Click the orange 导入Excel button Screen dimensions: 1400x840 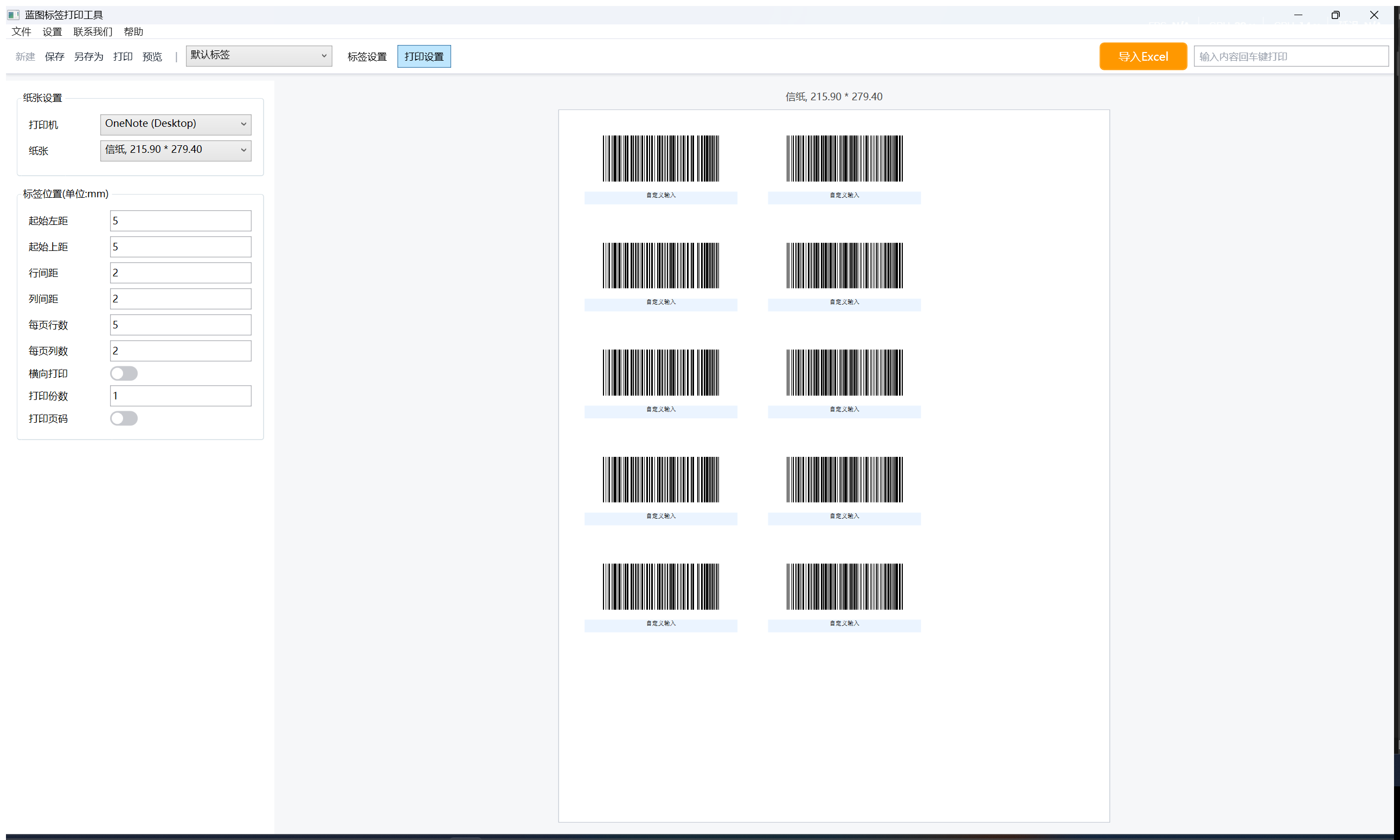point(1144,56)
